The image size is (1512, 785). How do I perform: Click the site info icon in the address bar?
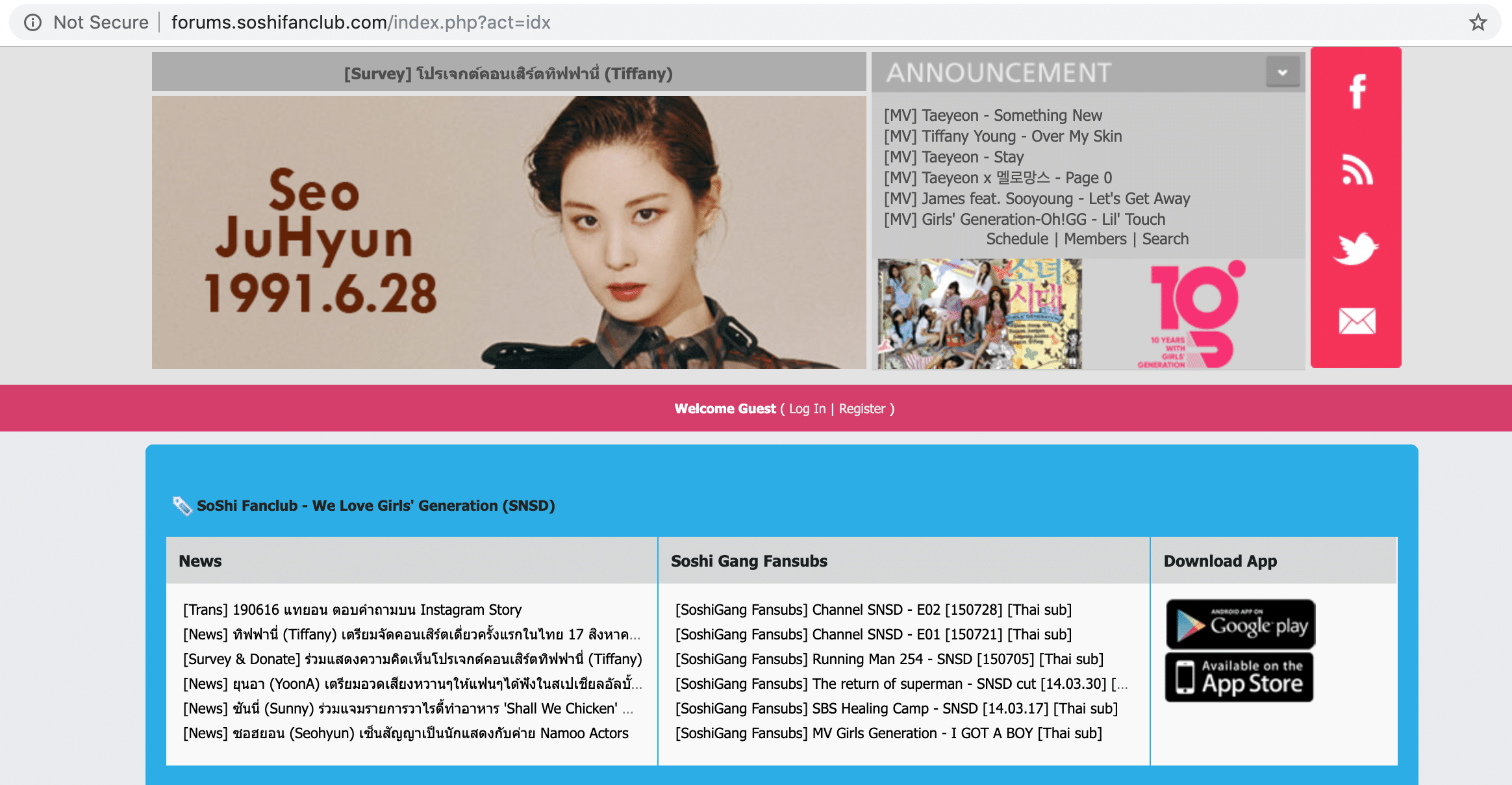click(32, 22)
